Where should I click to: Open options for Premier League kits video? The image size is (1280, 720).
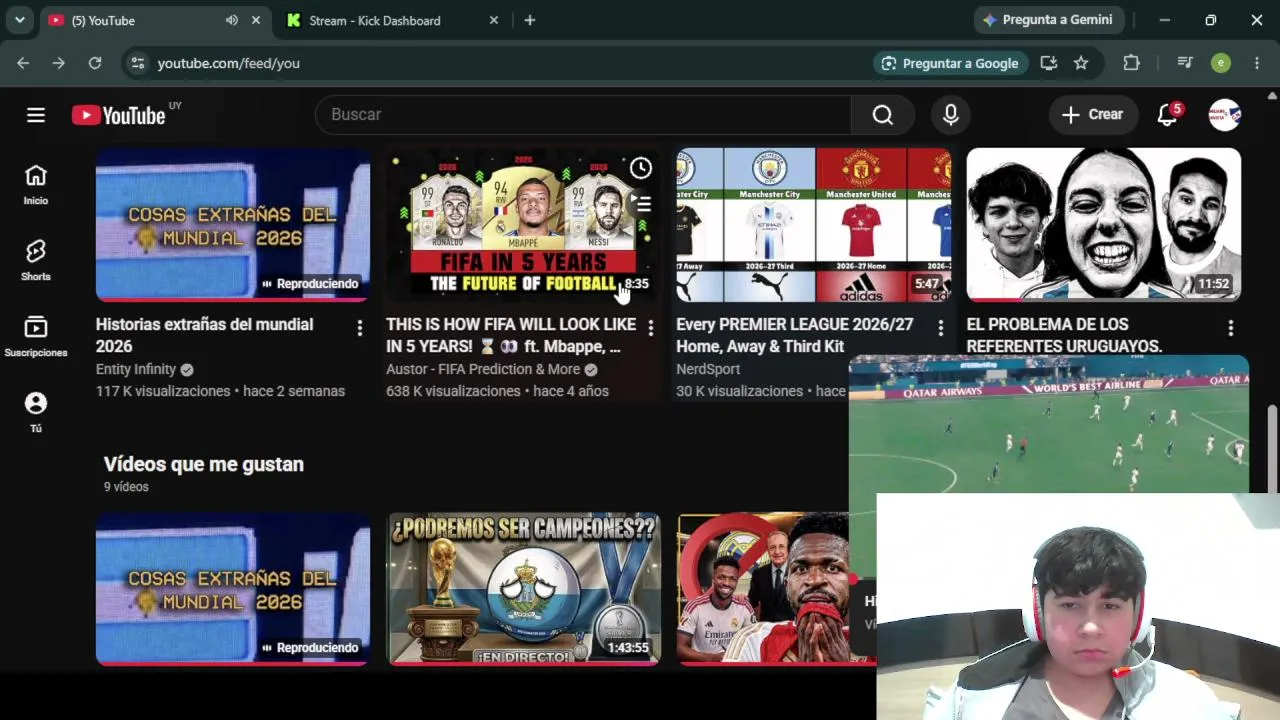[x=940, y=328]
